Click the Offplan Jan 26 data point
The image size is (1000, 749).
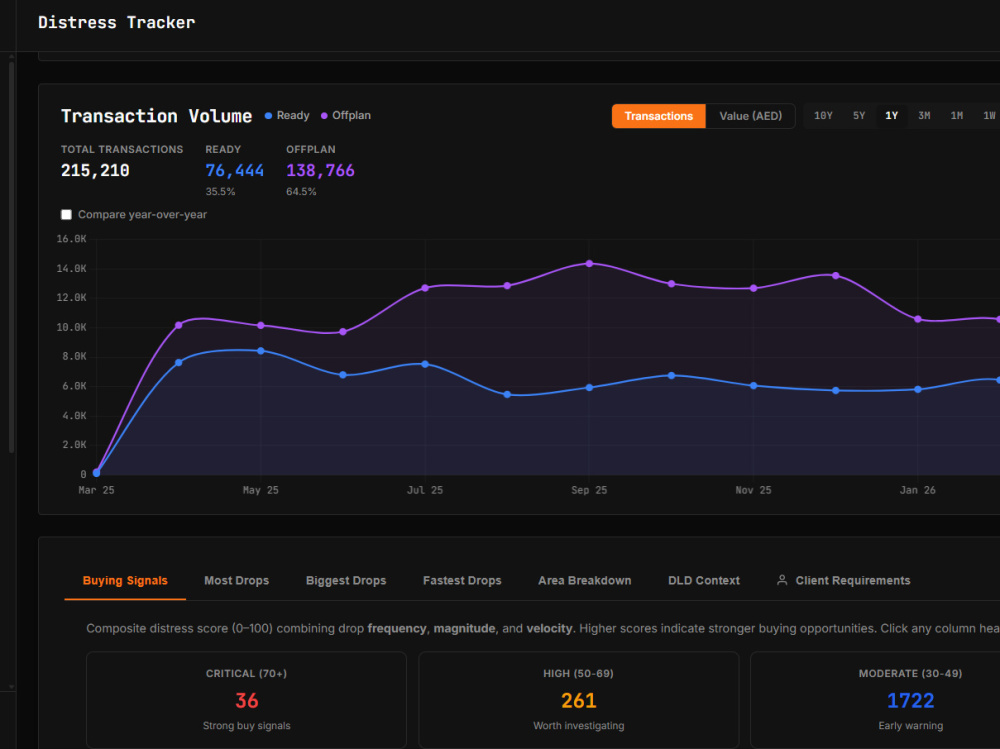pyautogui.click(x=918, y=319)
